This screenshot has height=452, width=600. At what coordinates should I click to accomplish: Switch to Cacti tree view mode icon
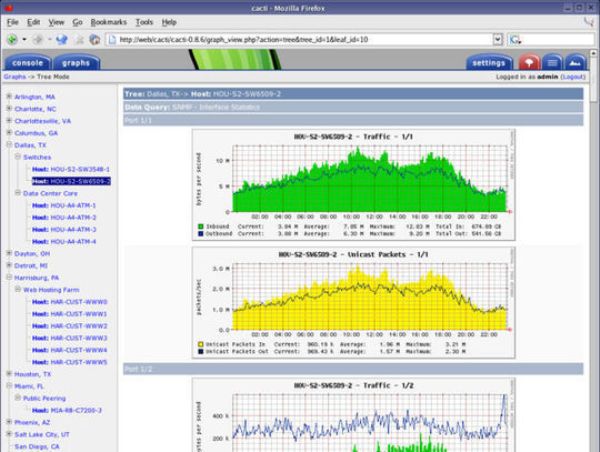point(529,63)
